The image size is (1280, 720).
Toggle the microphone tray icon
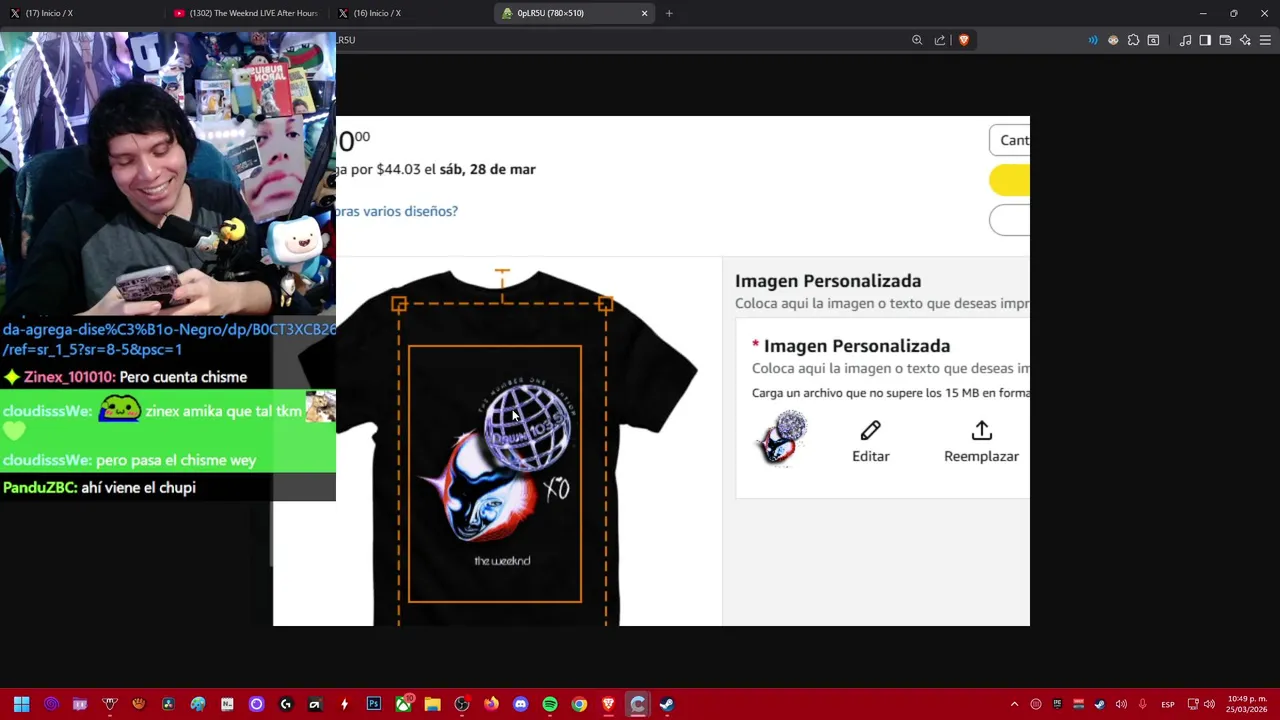tap(1142, 704)
